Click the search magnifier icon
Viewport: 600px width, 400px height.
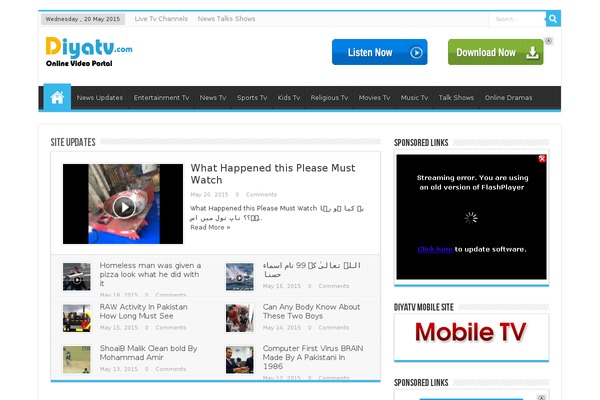tap(553, 18)
